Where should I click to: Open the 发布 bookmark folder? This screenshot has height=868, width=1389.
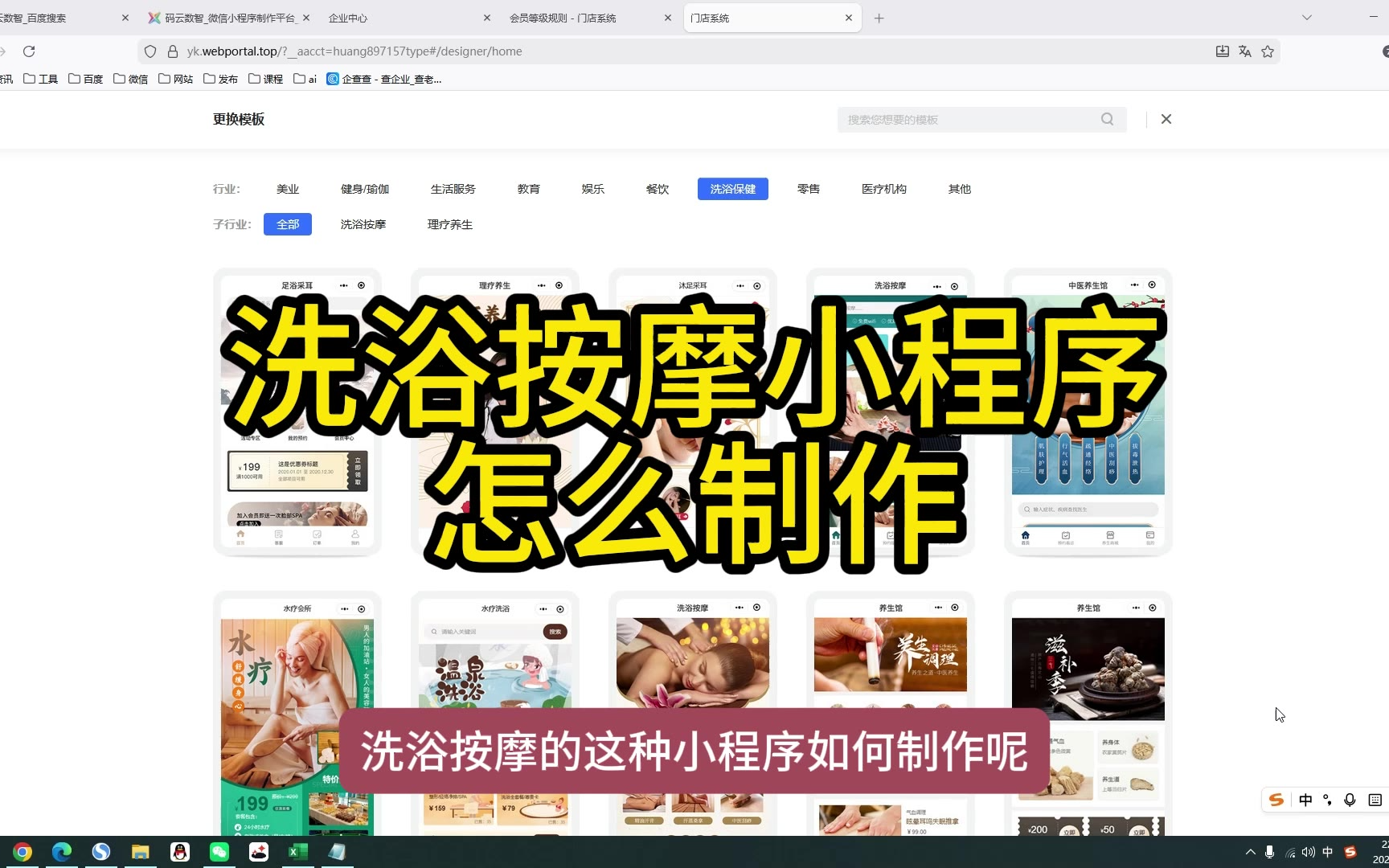click(221, 79)
